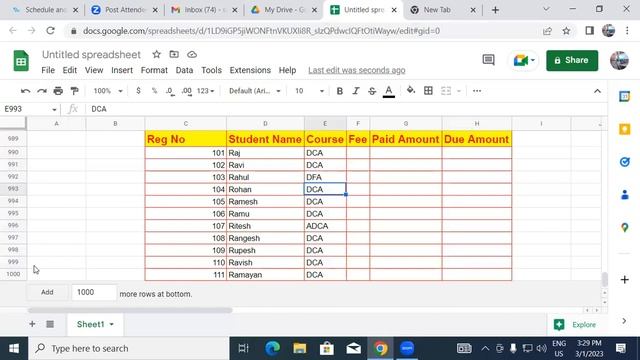Increase decimal places icon

pyautogui.click(x=187, y=91)
